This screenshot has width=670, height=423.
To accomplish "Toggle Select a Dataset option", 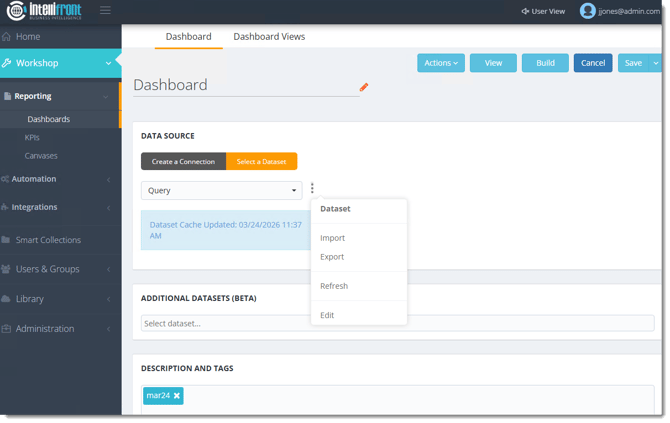I will click(x=261, y=161).
